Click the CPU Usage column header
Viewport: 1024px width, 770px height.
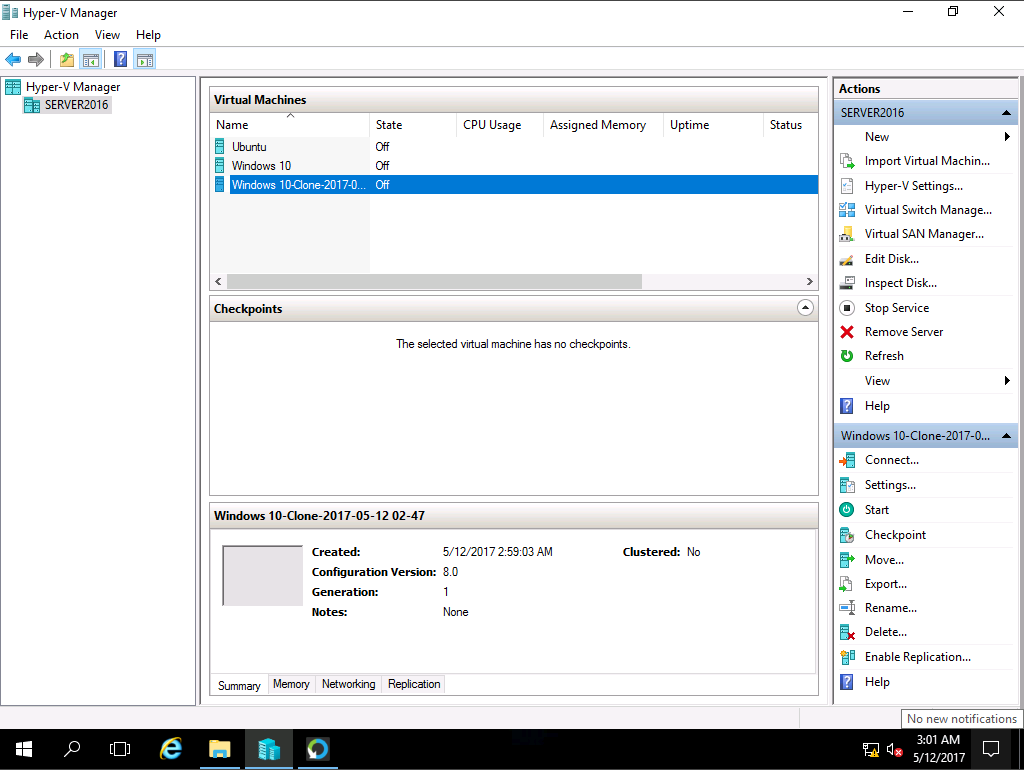500,125
